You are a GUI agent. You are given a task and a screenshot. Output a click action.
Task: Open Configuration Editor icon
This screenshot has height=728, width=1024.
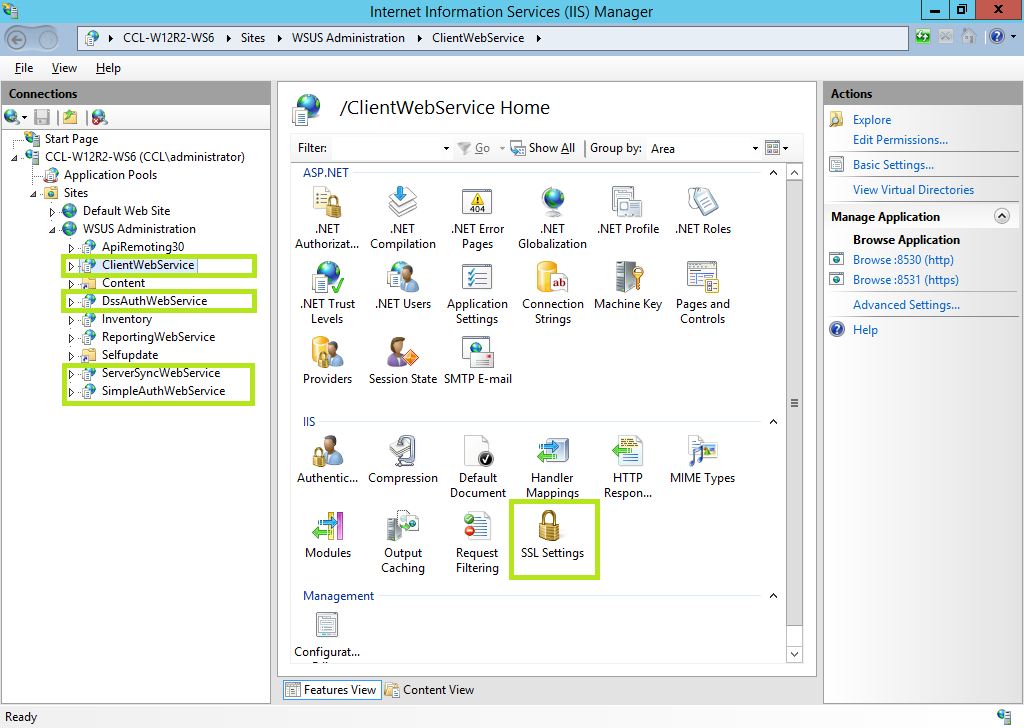point(327,633)
